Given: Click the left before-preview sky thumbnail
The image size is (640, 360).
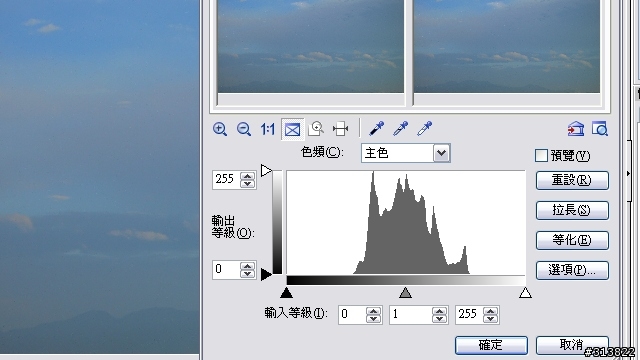Looking at the screenshot, I should pos(311,47).
